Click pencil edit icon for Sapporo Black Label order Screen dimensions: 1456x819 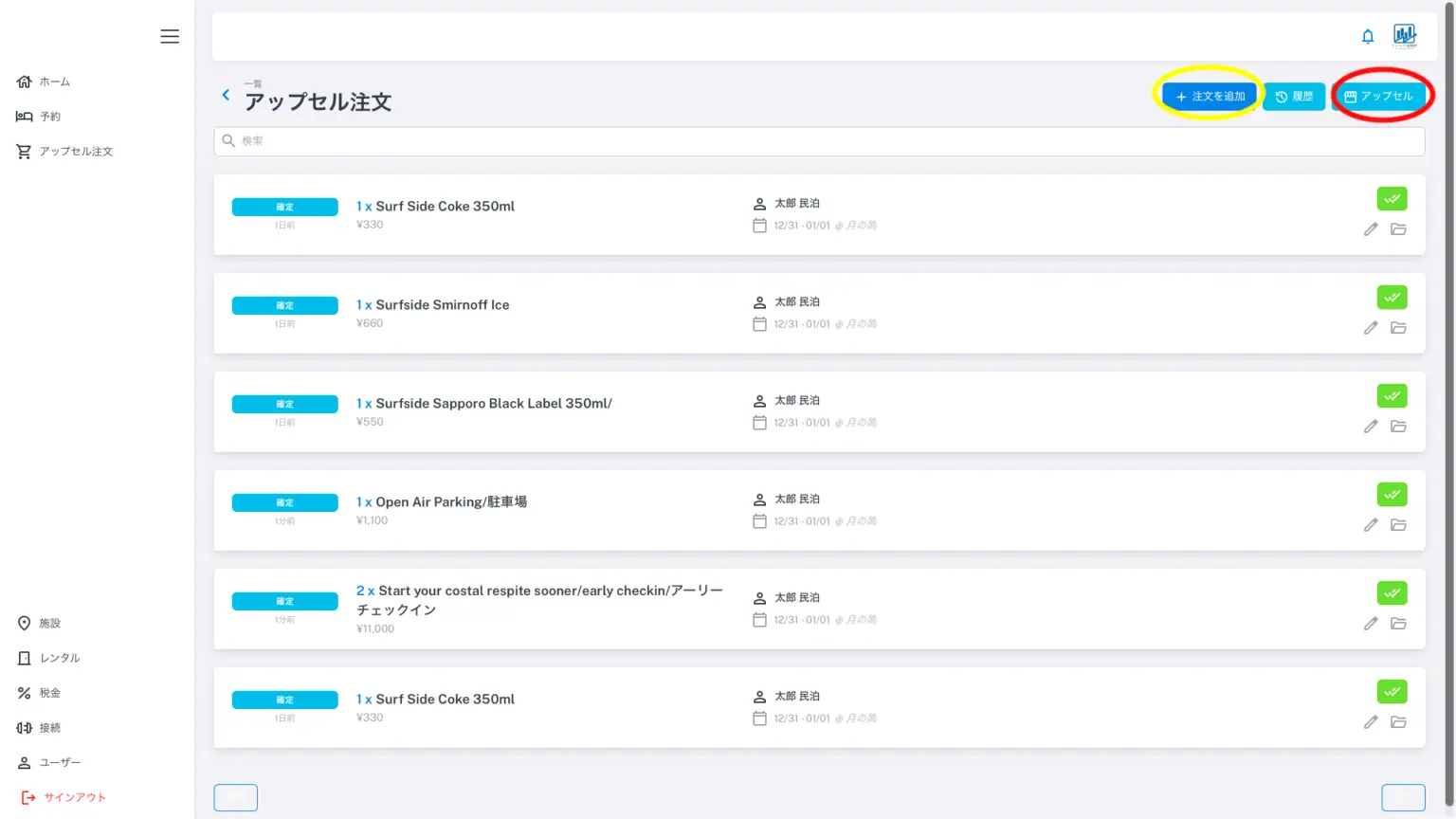(x=1371, y=427)
